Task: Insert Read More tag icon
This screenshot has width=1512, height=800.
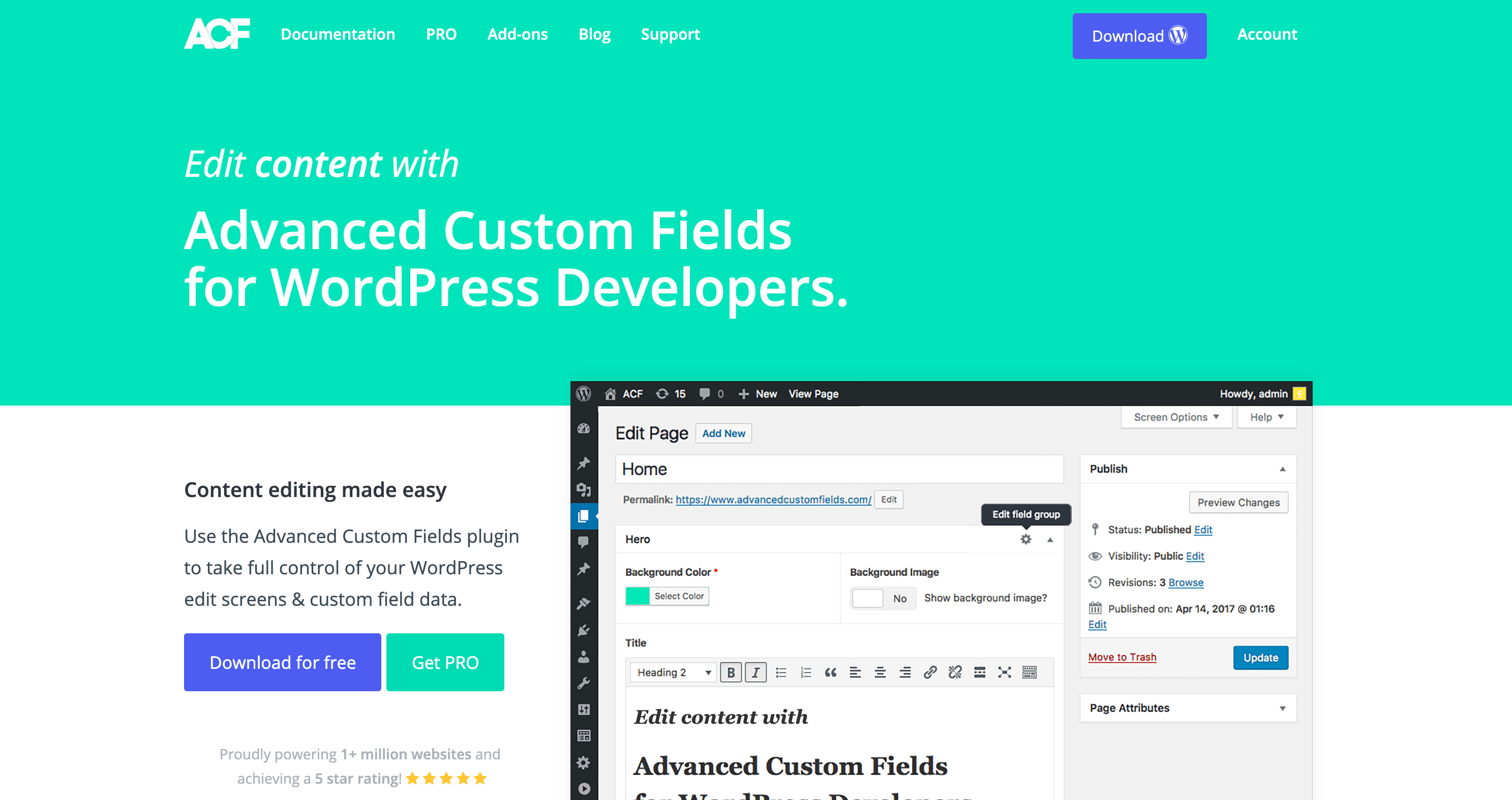Action: [x=980, y=672]
